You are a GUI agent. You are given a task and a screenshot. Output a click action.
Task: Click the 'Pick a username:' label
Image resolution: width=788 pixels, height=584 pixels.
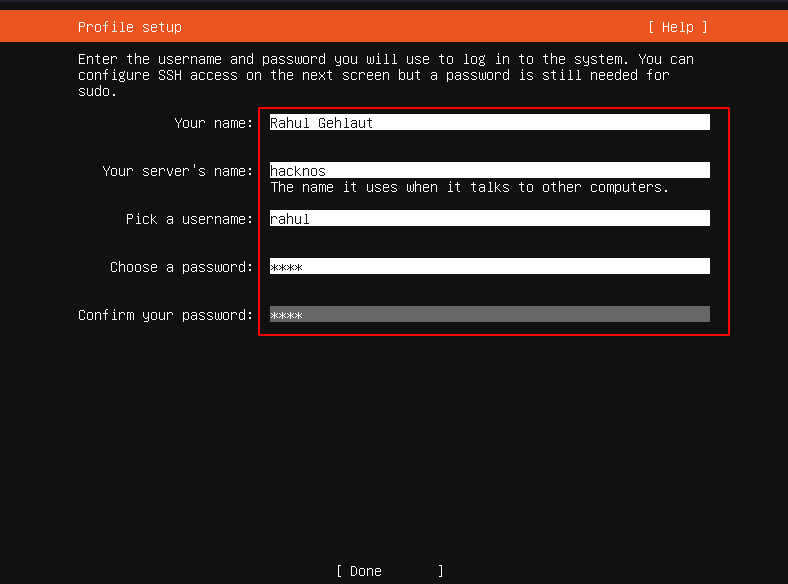point(189,219)
